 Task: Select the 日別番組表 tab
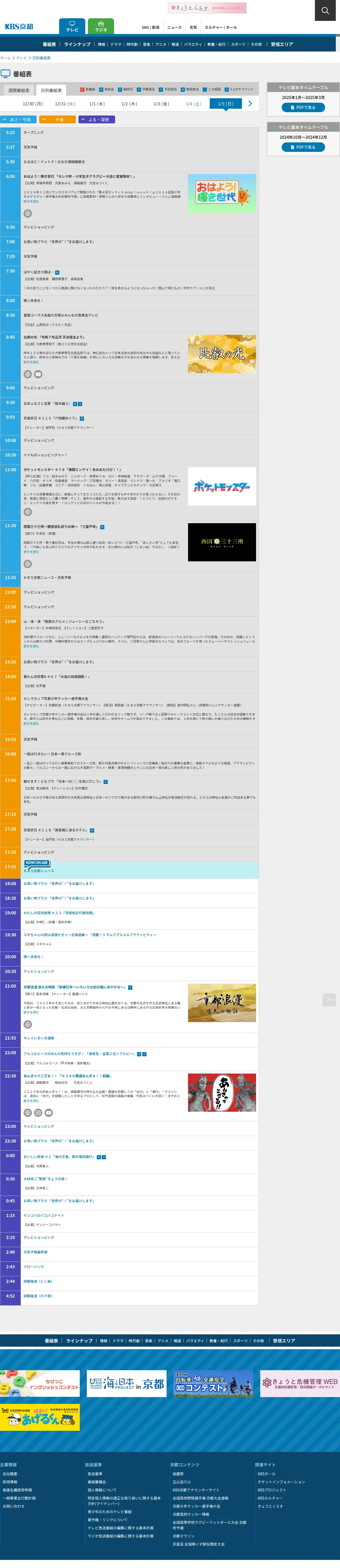(x=51, y=90)
